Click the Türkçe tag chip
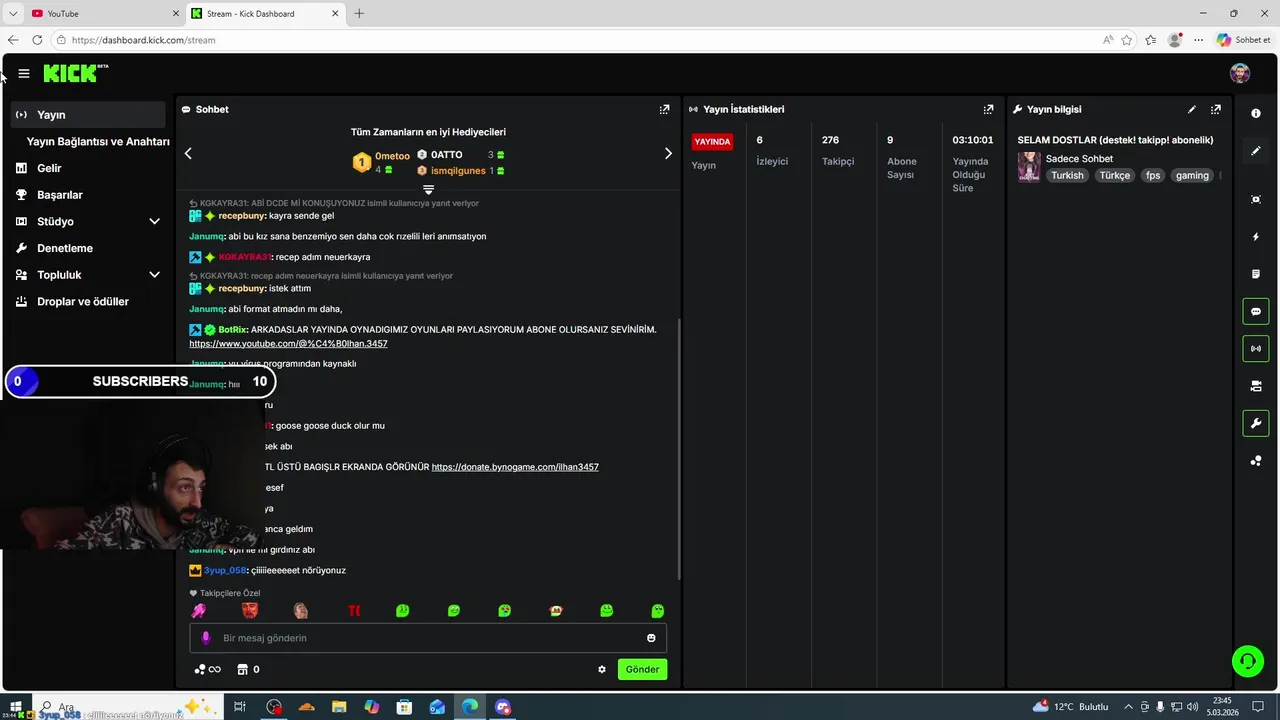This screenshot has height=720, width=1280. pyautogui.click(x=1114, y=175)
